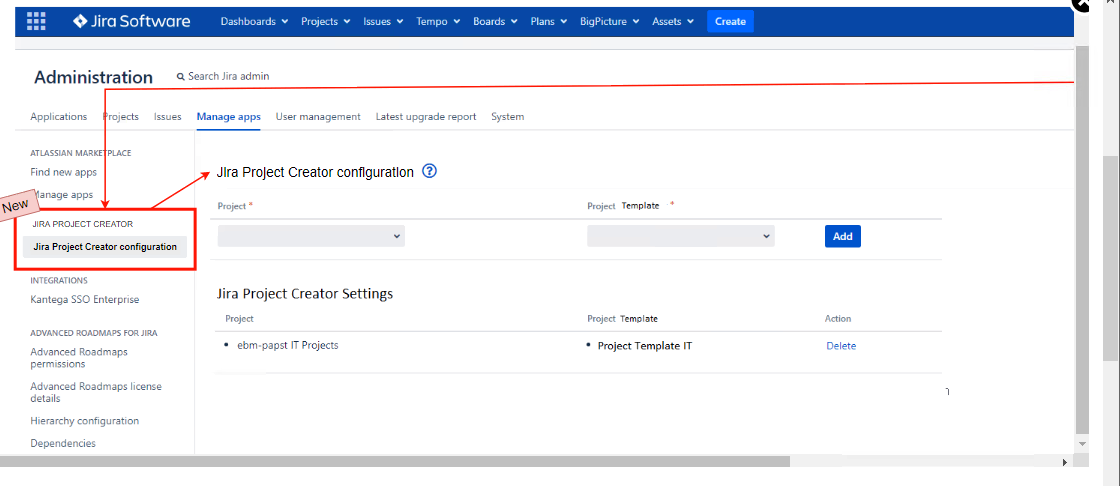Screen dimensions: 1120x486
Task: Open the User management tab
Action: coord(318,116)
